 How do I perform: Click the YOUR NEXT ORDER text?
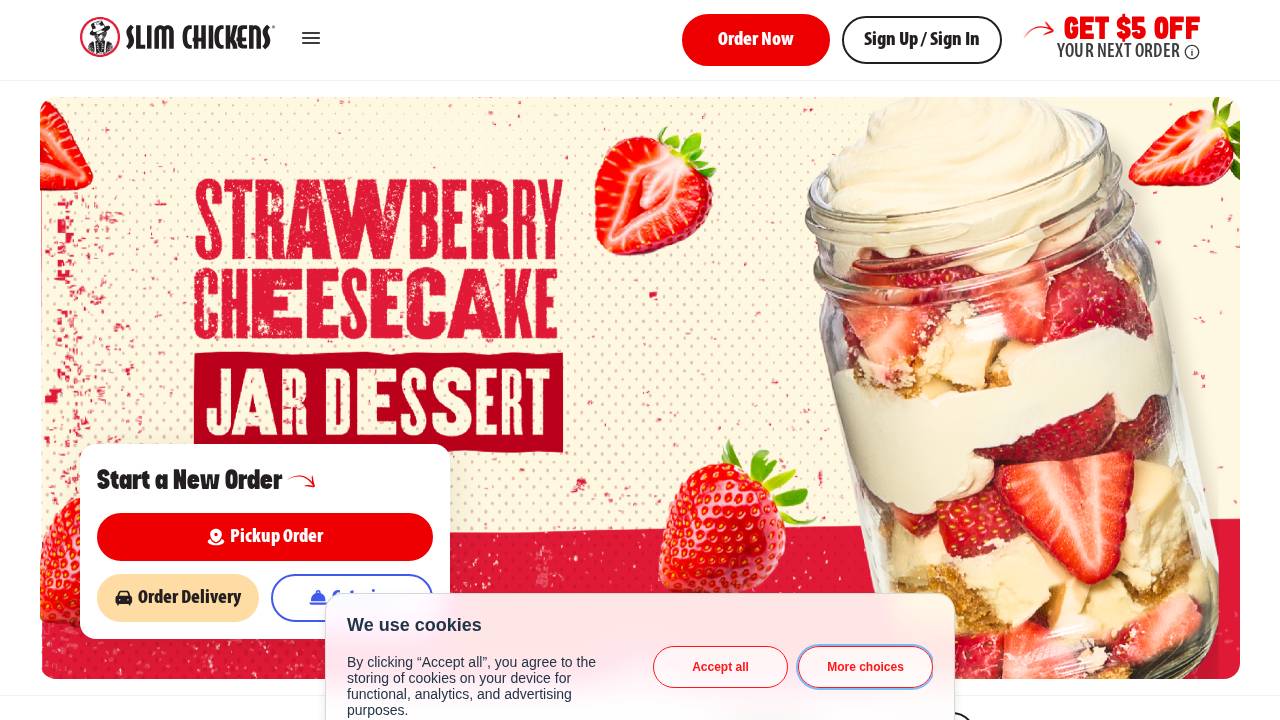1118,51
